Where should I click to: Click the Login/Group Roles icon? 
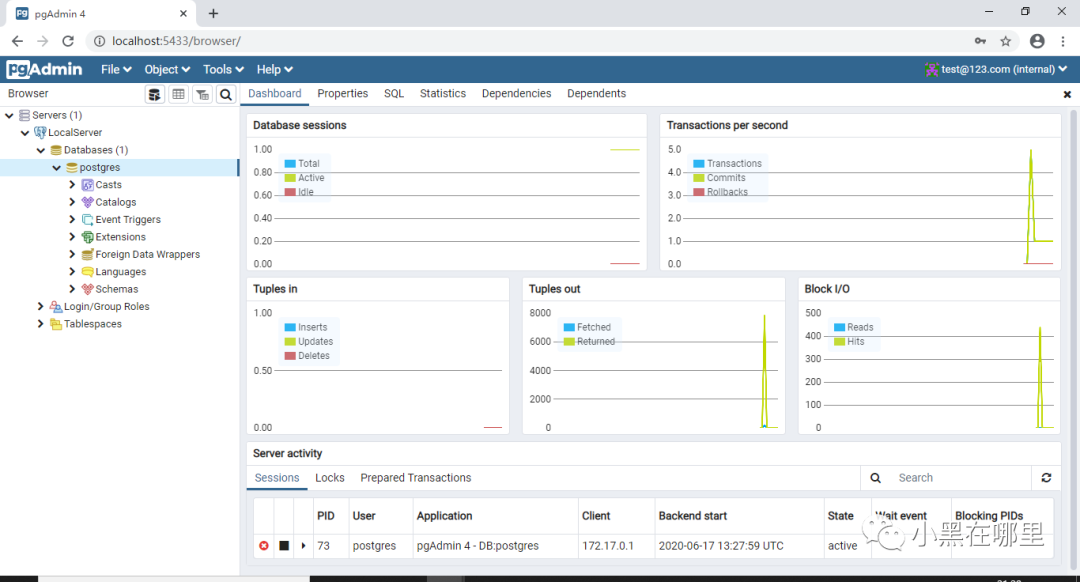[x=56, y=306]
